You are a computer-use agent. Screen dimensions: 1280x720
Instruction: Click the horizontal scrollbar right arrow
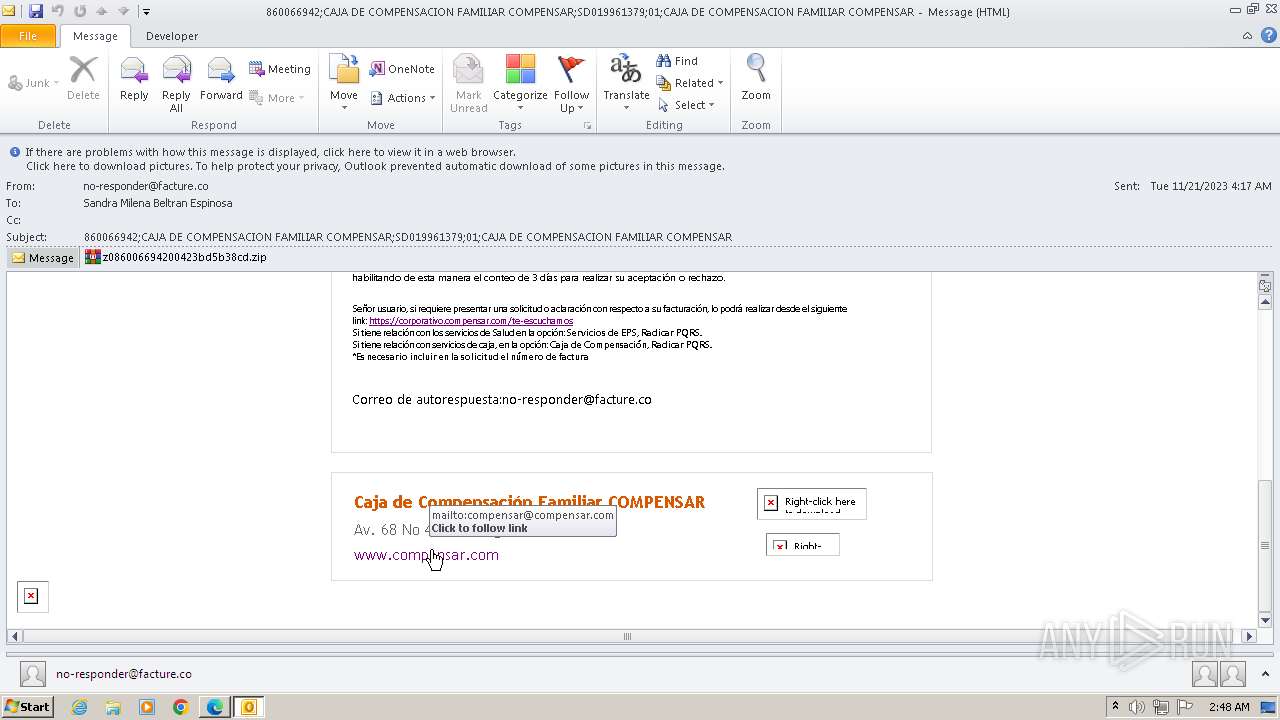coord(1248,636)
